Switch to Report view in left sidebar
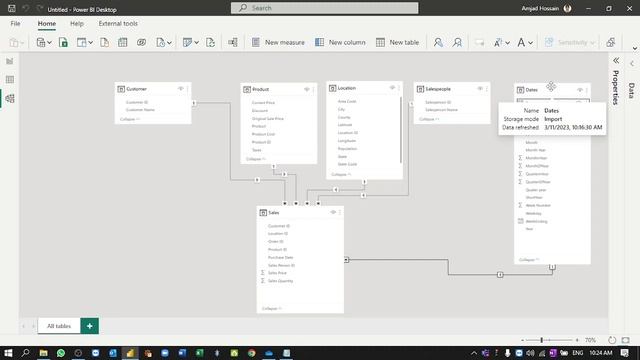The width and height of the screenshot is (640, 360). 10,61
